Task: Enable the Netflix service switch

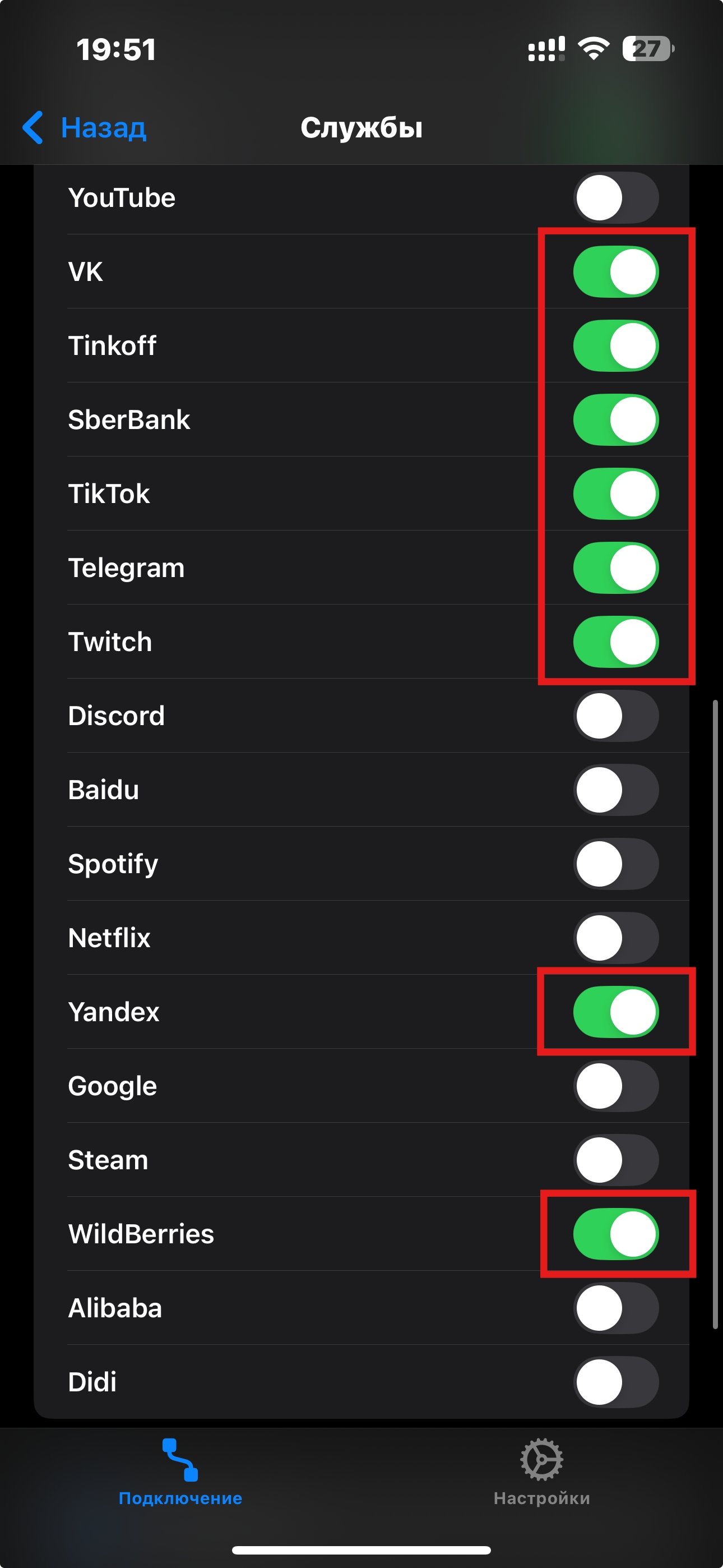Action: click(x=616, y=938)
